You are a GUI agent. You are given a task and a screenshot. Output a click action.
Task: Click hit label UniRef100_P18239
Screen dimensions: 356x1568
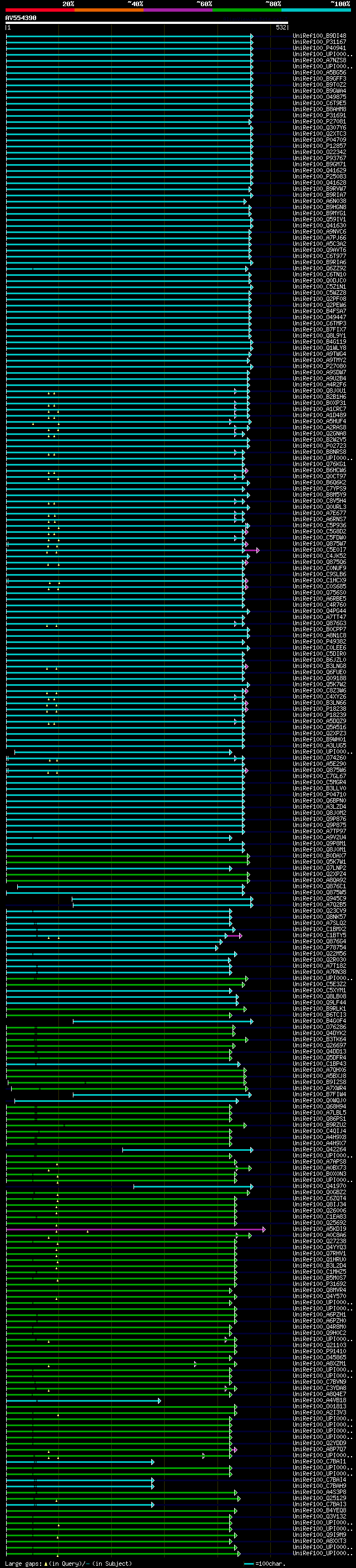[319, 715]
